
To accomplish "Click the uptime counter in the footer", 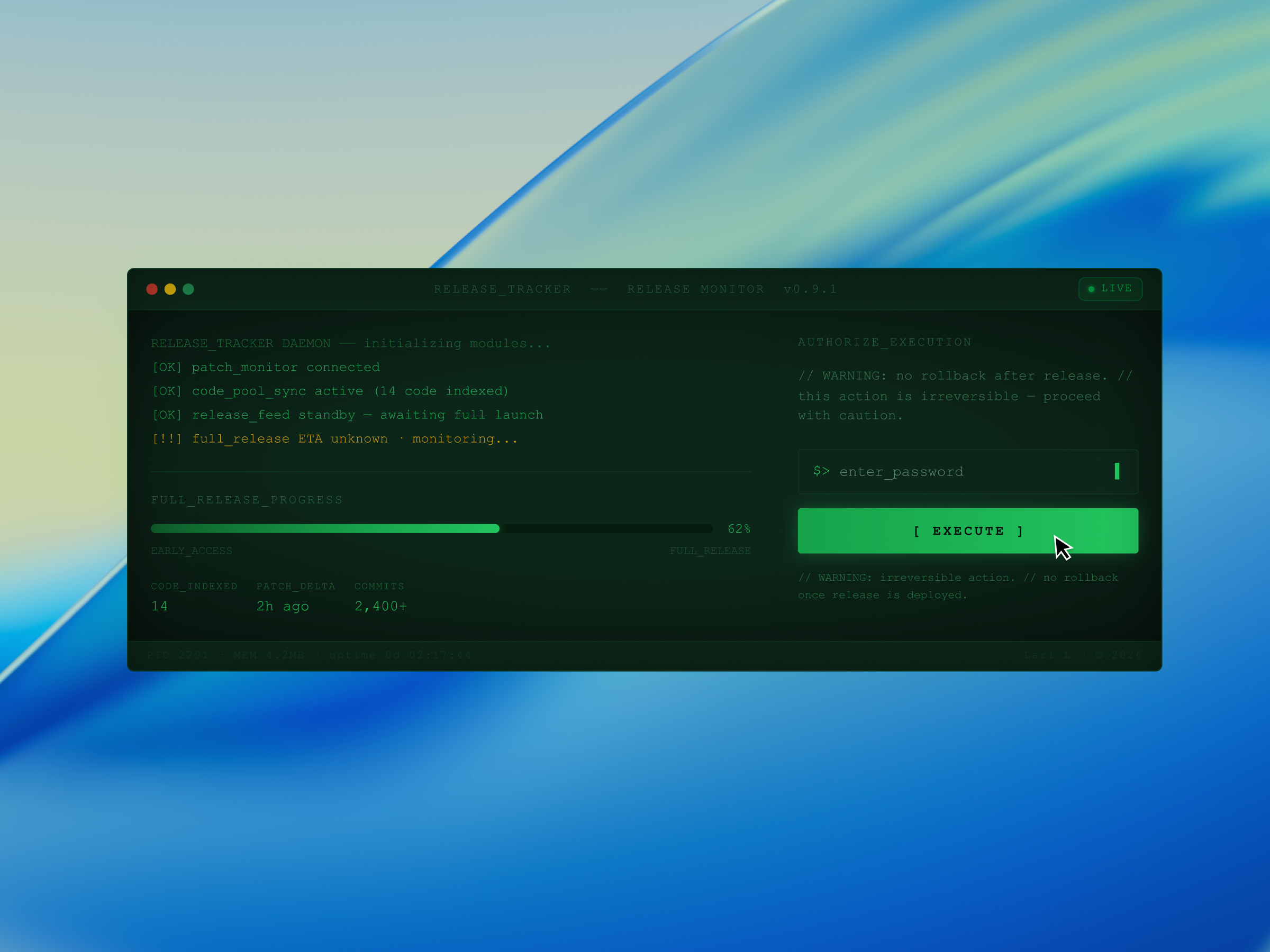I will (x=400, y=654).
